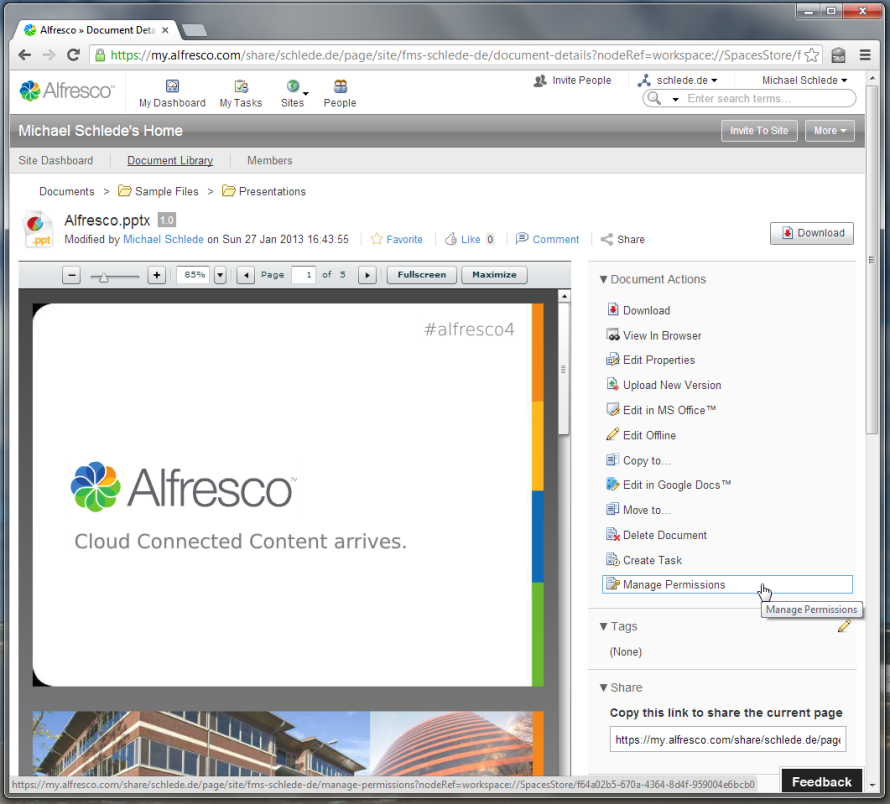Open the search options arrow

pos(675,99)
